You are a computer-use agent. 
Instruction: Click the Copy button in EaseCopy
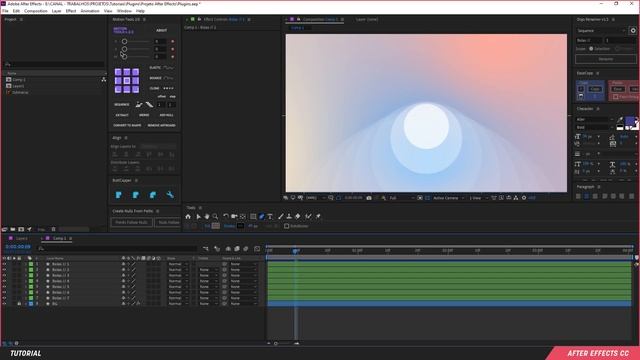pos(595,89)
